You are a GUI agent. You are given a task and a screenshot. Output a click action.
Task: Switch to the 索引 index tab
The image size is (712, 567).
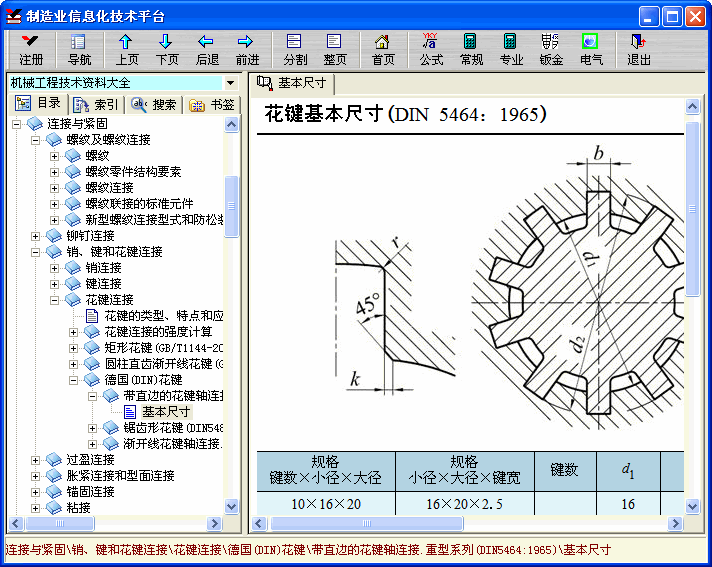[x=97, y=105]
